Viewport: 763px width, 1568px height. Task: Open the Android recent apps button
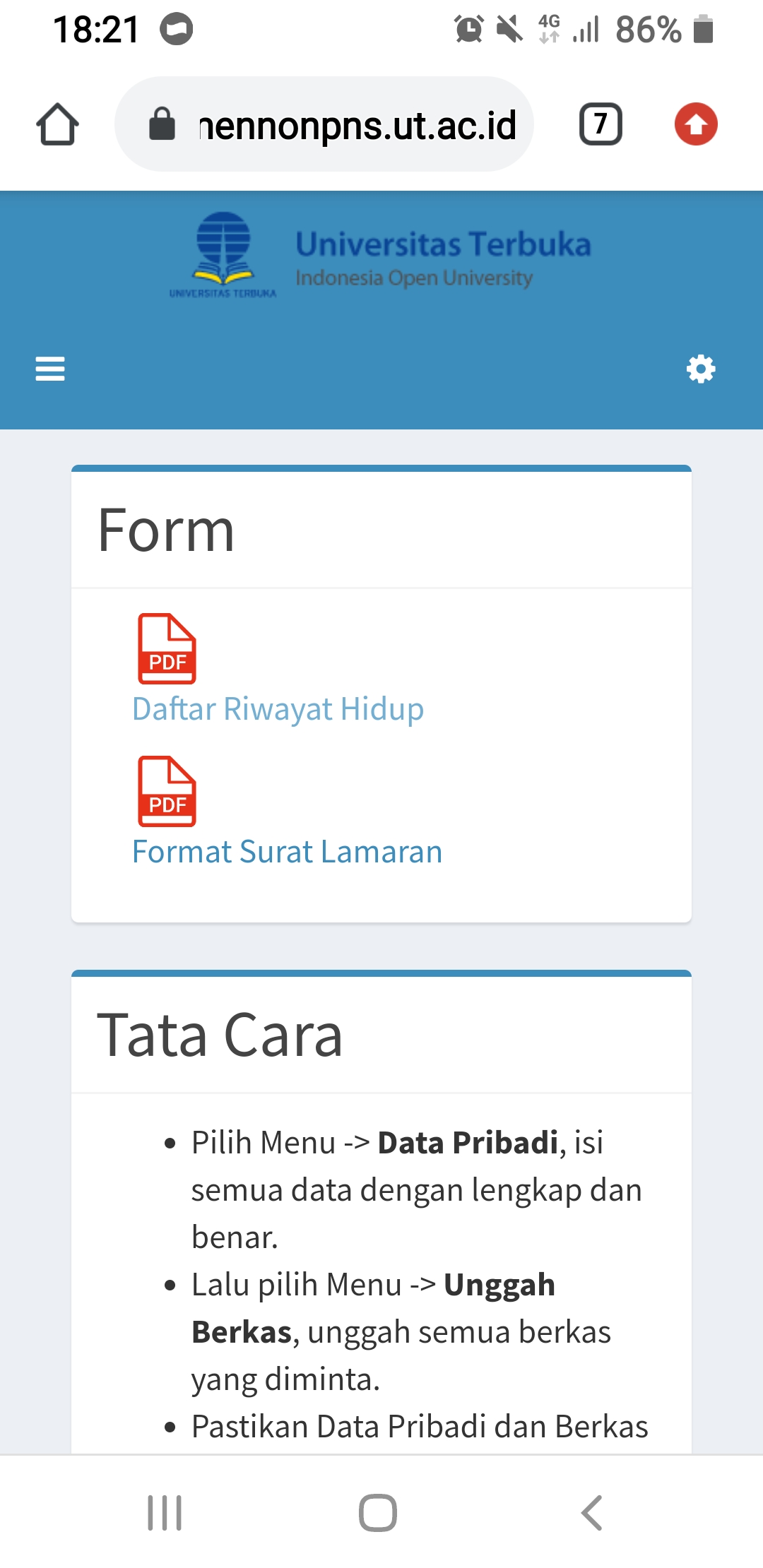tap(165, 1513)
